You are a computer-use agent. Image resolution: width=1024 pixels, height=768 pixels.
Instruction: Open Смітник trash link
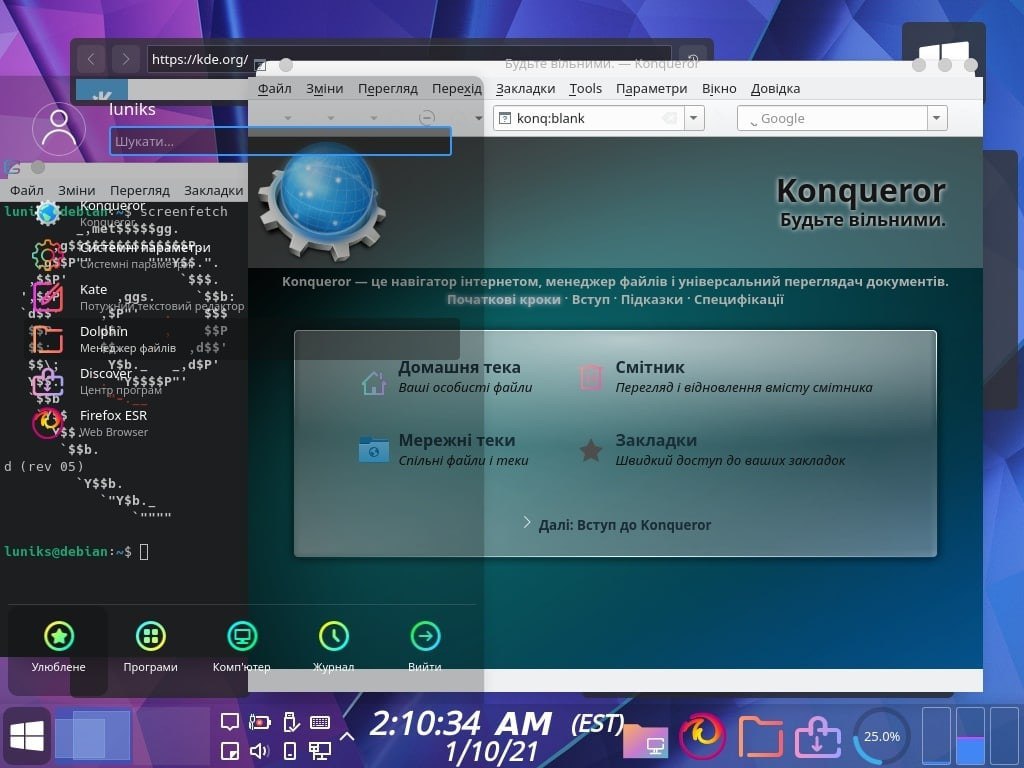(x=650, y=367)
